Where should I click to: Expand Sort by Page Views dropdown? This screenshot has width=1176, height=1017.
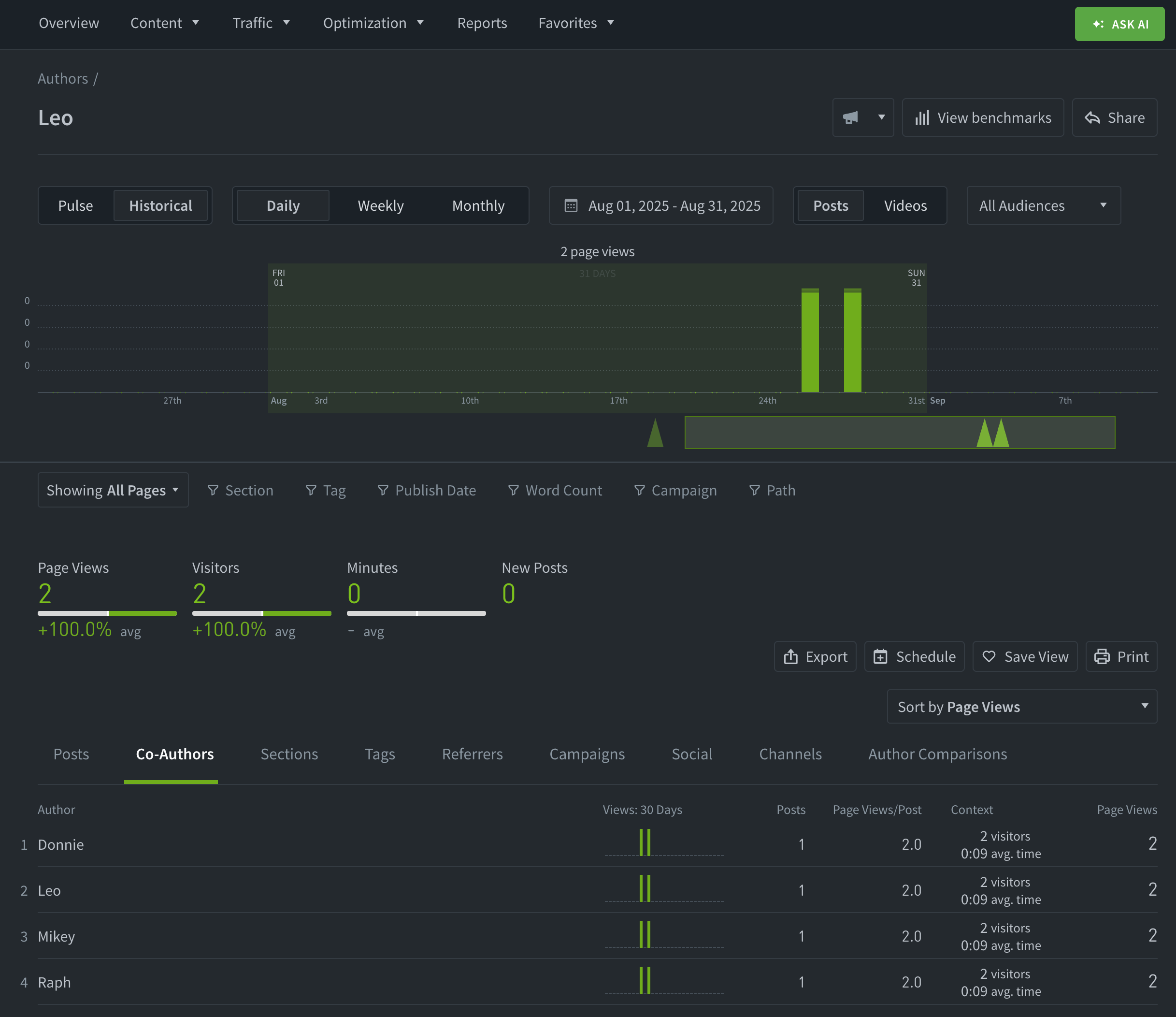pyautogui.click(x=1021, y=706)
